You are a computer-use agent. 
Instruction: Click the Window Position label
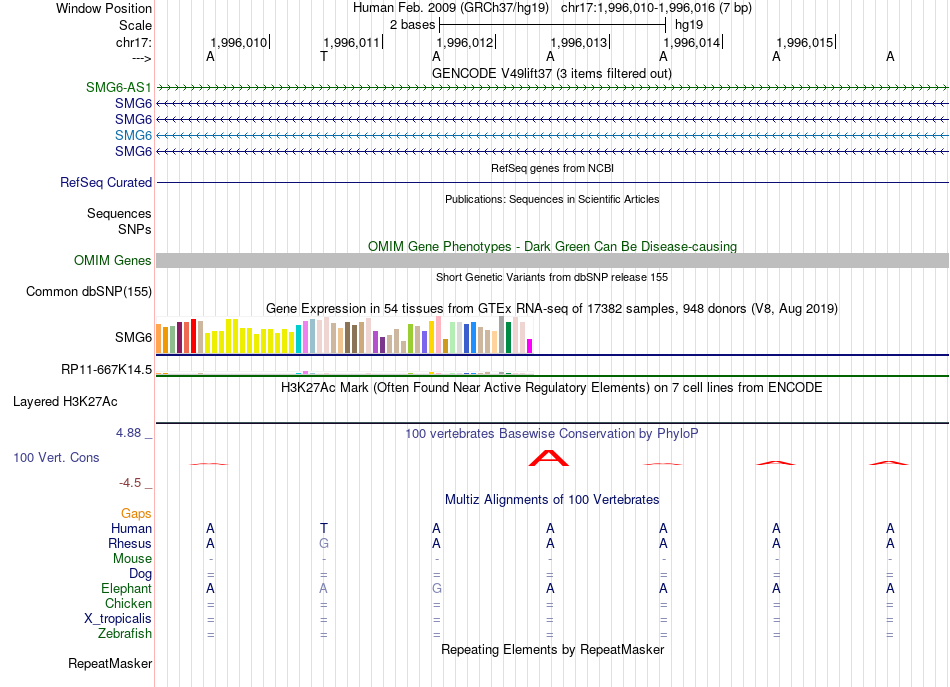click(x=104, y=8)
